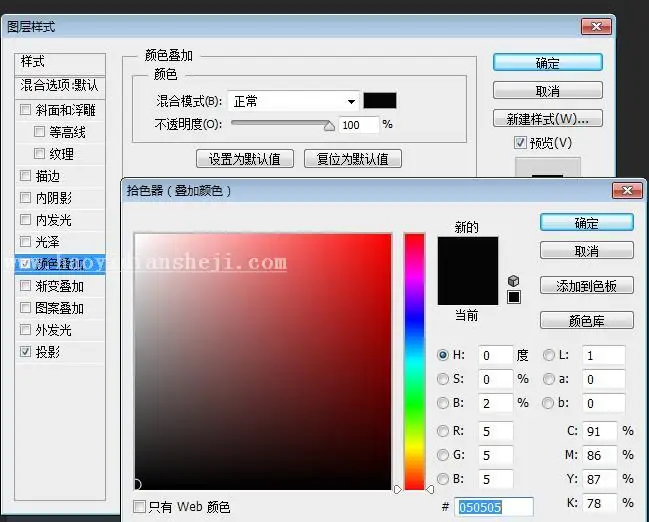Select the G: green radio button
This screenshot has width=649, height=522.
[x=442, y=455]
